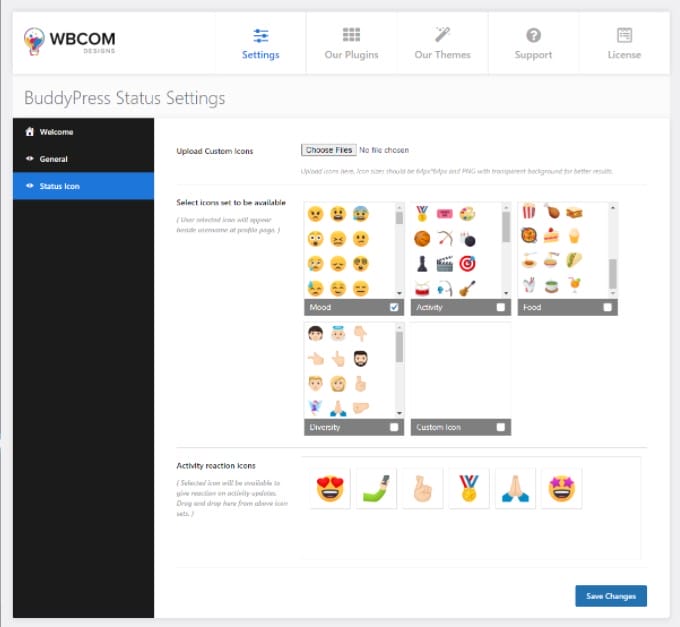
Task: Click the folded hands reaction icon
Action: coord(515,488)
